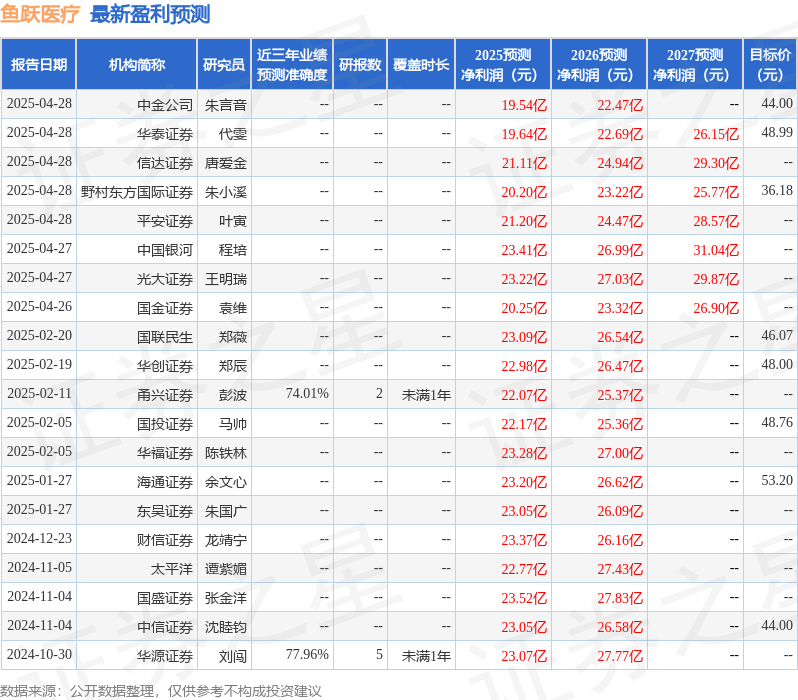
Task: Click target price 36.18
Action: (x=777, y=190)
